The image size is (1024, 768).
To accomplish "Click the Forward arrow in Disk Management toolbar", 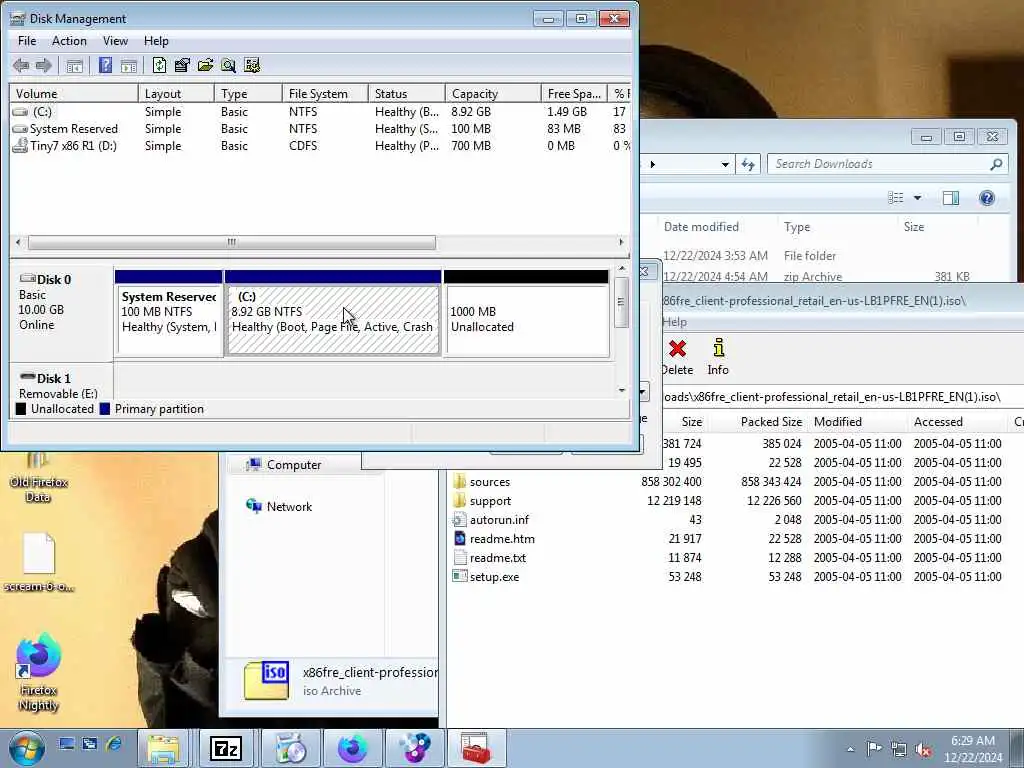I will point(44,65).
